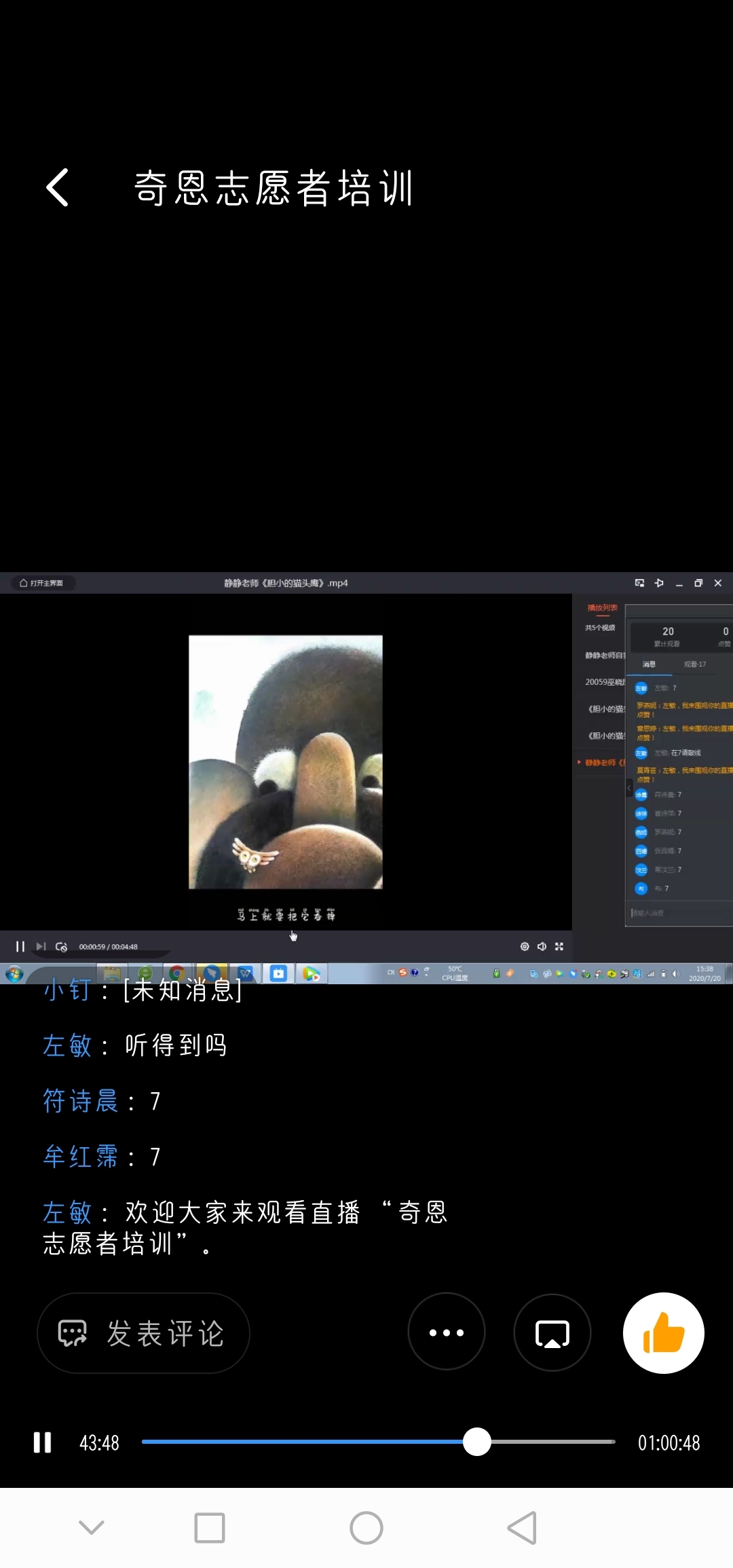This screenshot has height=1568, width=733.
Task: Like the livestream with the thumbs-up button
Action: point(663,1333)
